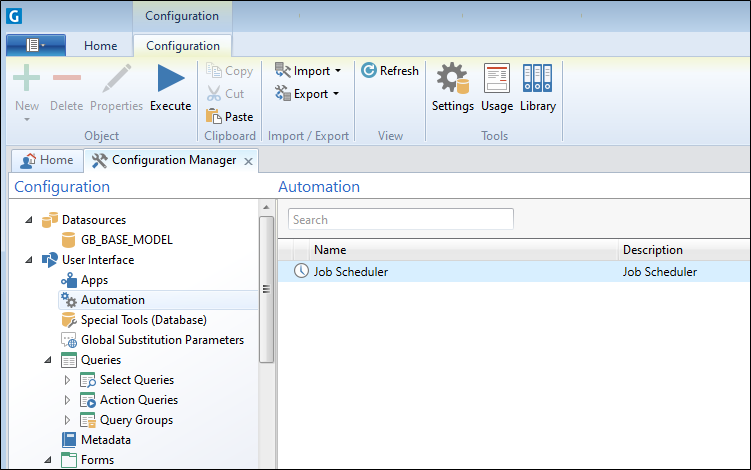Image resolution: width=751 pixels, height=470 pixels.
Task: Collapse the Datasources tree node
Action: pos(29,220)
